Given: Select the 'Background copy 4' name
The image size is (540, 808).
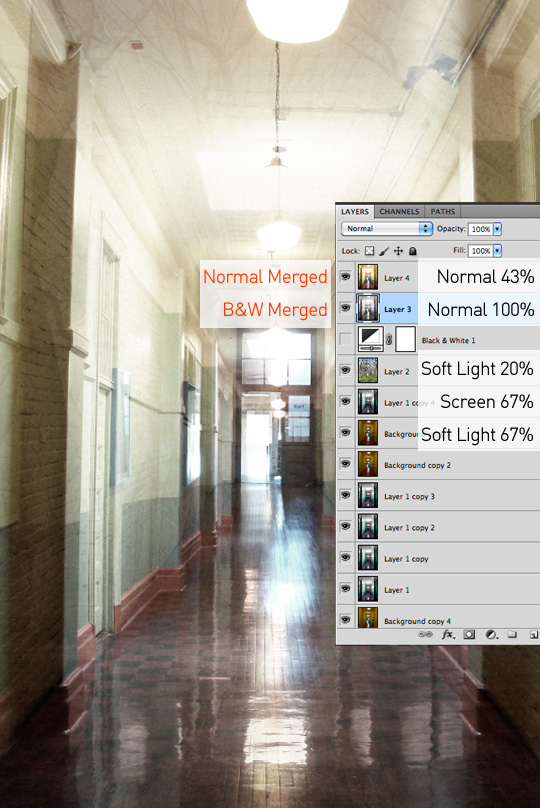Looking at the screenshot, I should click(417, 621).
